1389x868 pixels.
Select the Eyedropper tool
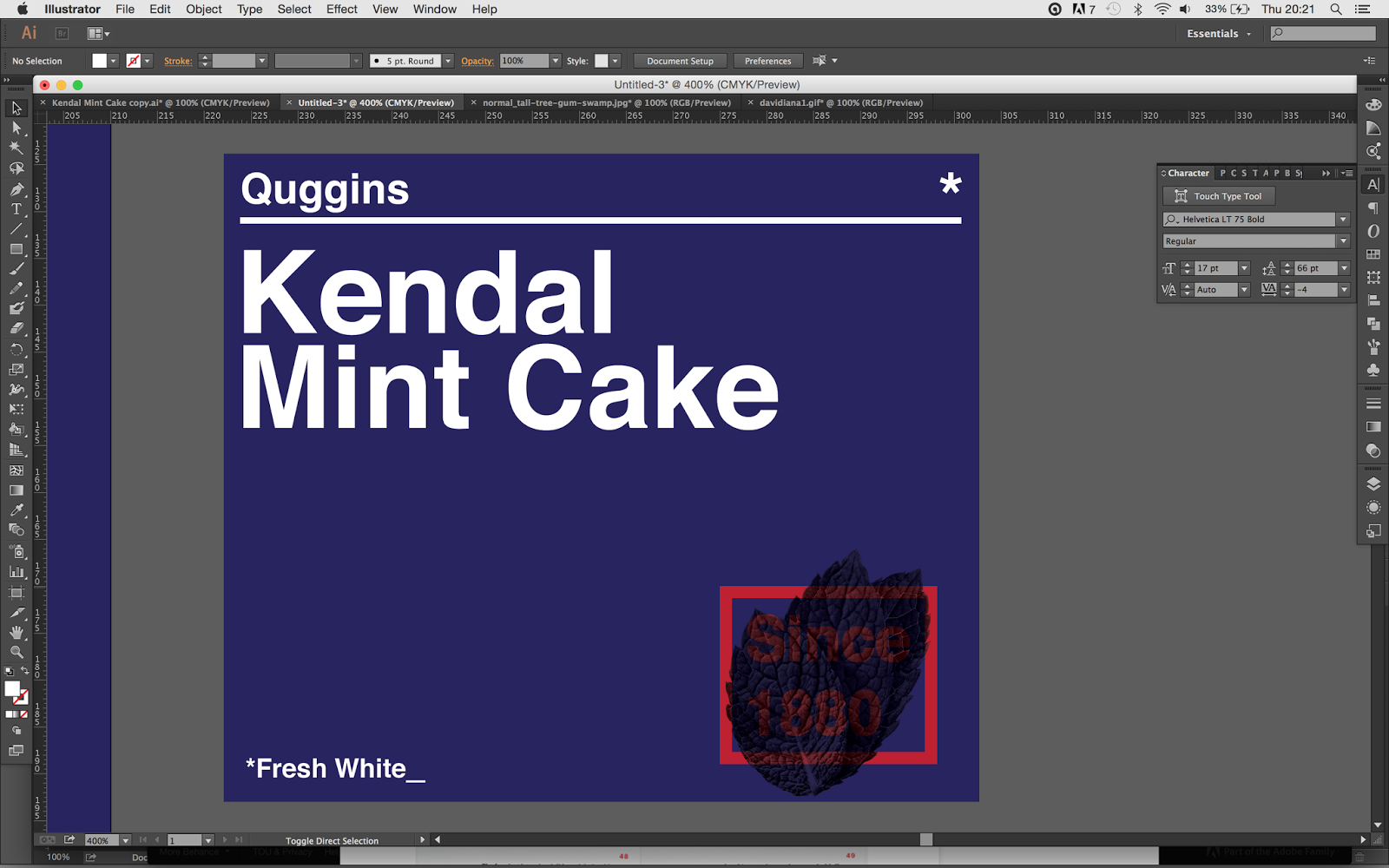tap(16, 510)
